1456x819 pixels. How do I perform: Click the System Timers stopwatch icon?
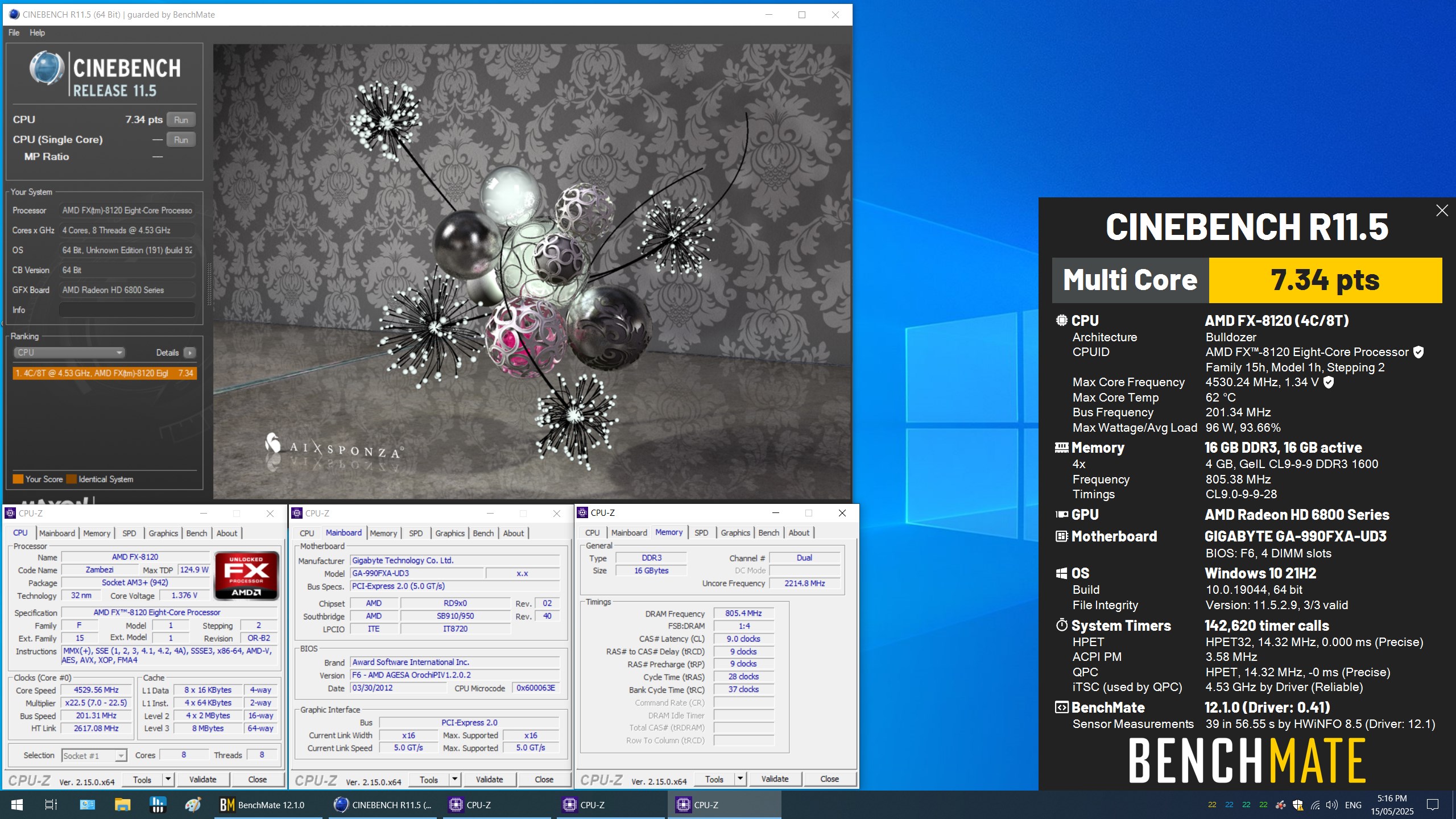(1061, 625)
